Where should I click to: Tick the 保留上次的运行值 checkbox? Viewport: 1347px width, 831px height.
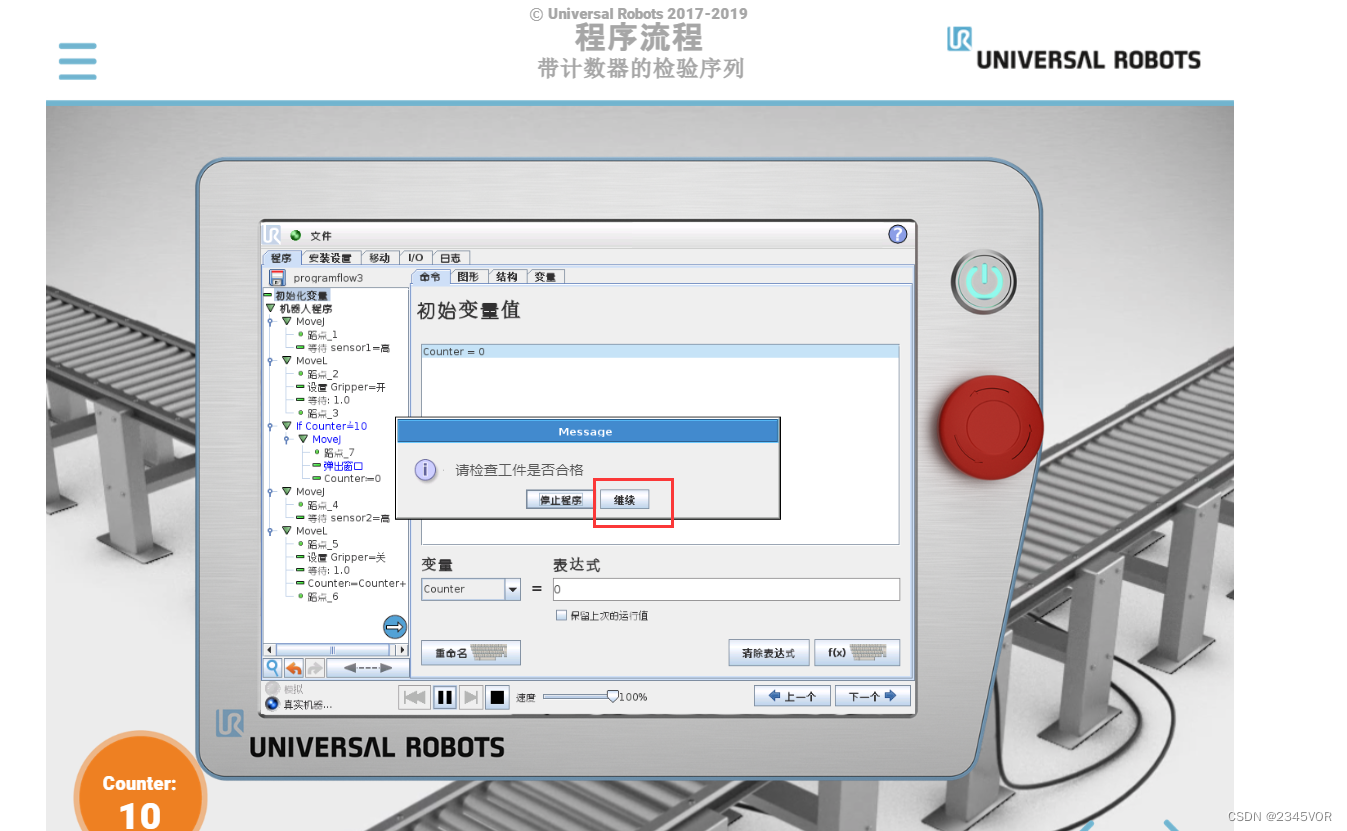[x=561, y=615]
